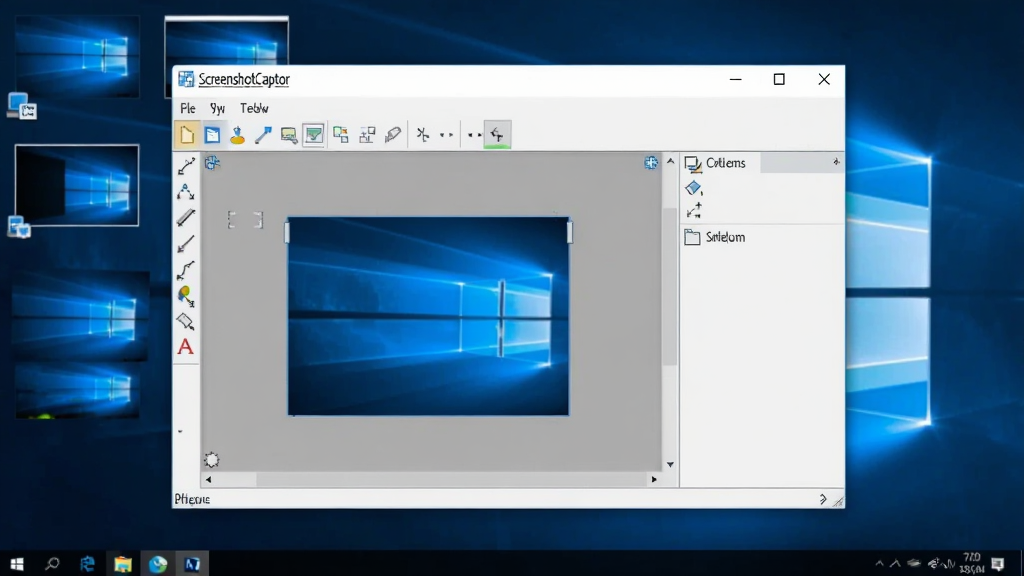
Task: Click the taskbar clock
Action: point(972,564)
